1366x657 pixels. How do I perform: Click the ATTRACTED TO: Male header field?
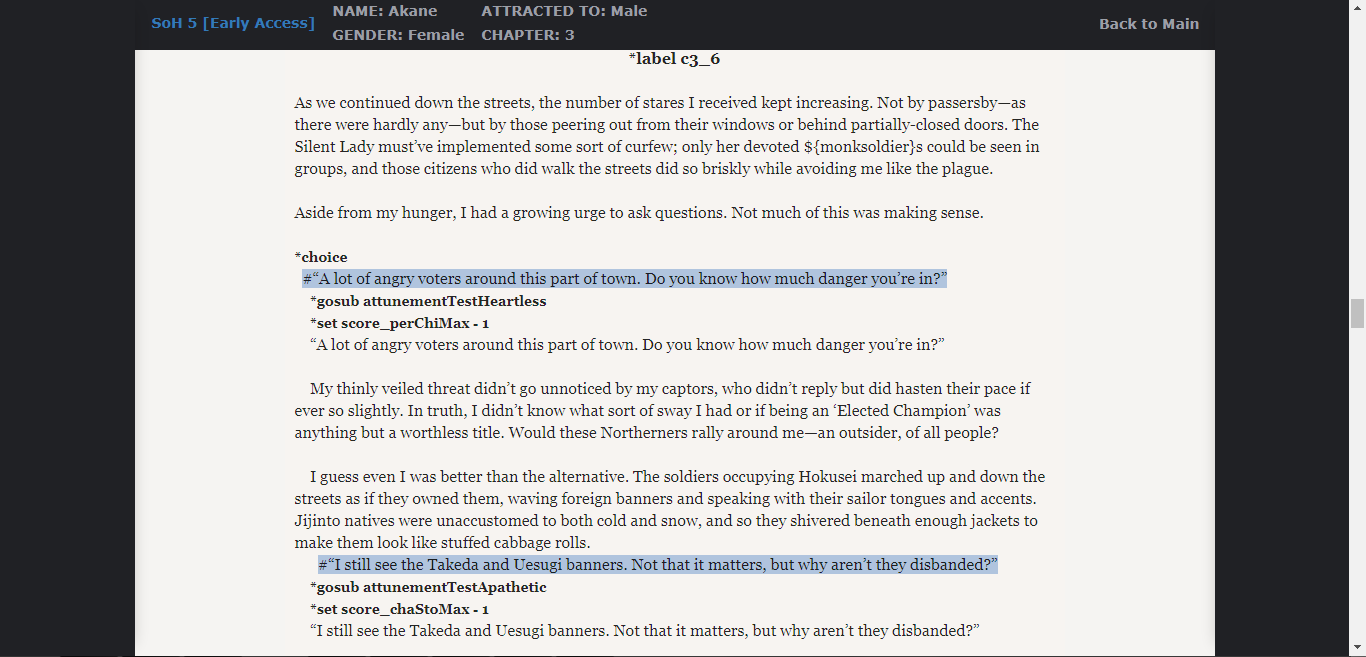564,11
